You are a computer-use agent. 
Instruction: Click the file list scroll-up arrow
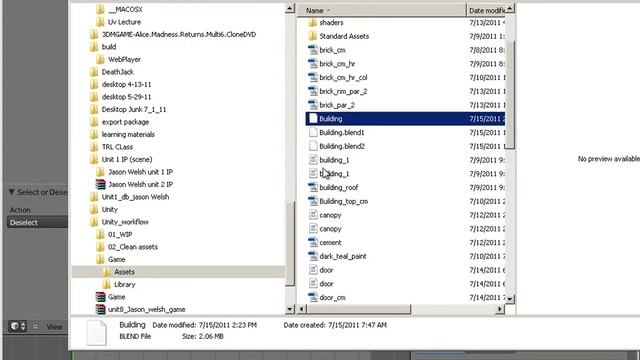click(510, 9)
